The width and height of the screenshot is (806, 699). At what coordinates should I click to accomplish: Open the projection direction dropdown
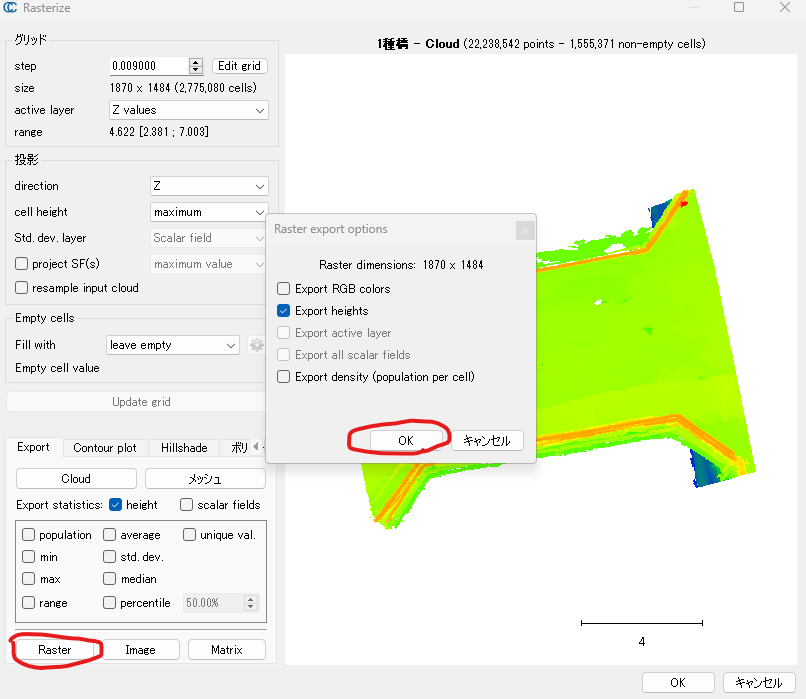209,186
